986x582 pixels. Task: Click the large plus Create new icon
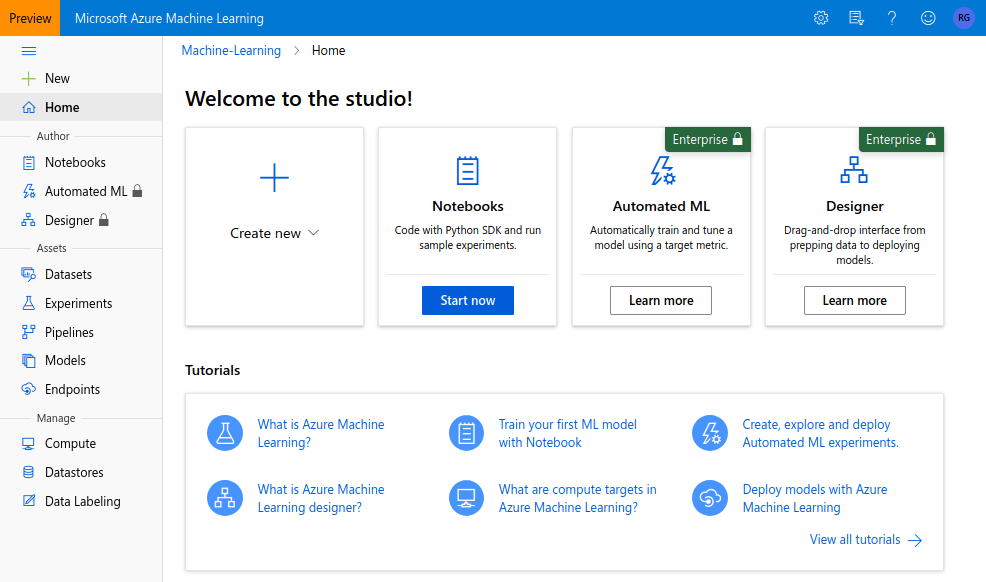click(274, 179)
